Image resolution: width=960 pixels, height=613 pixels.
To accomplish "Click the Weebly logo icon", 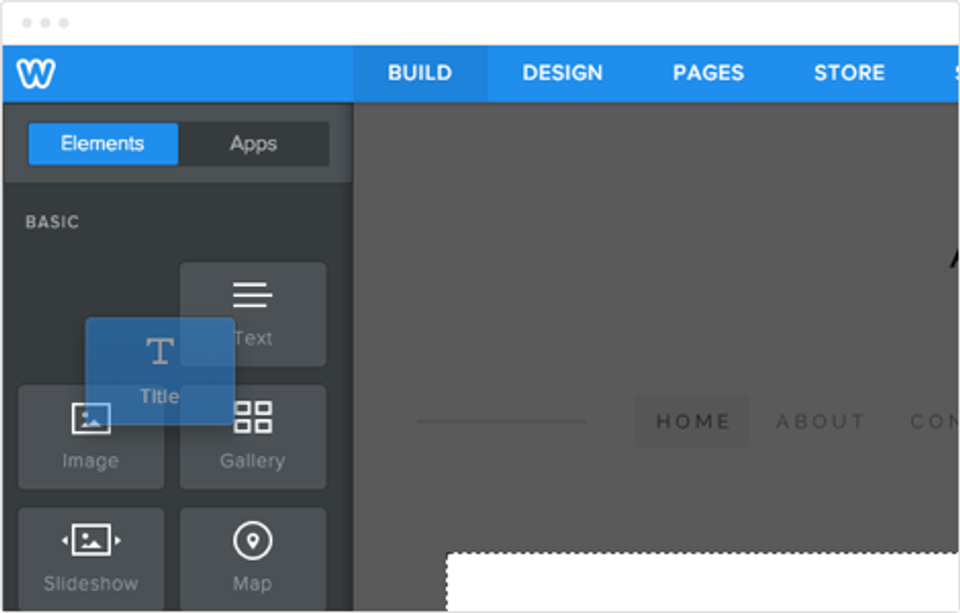I will point(36,73).
